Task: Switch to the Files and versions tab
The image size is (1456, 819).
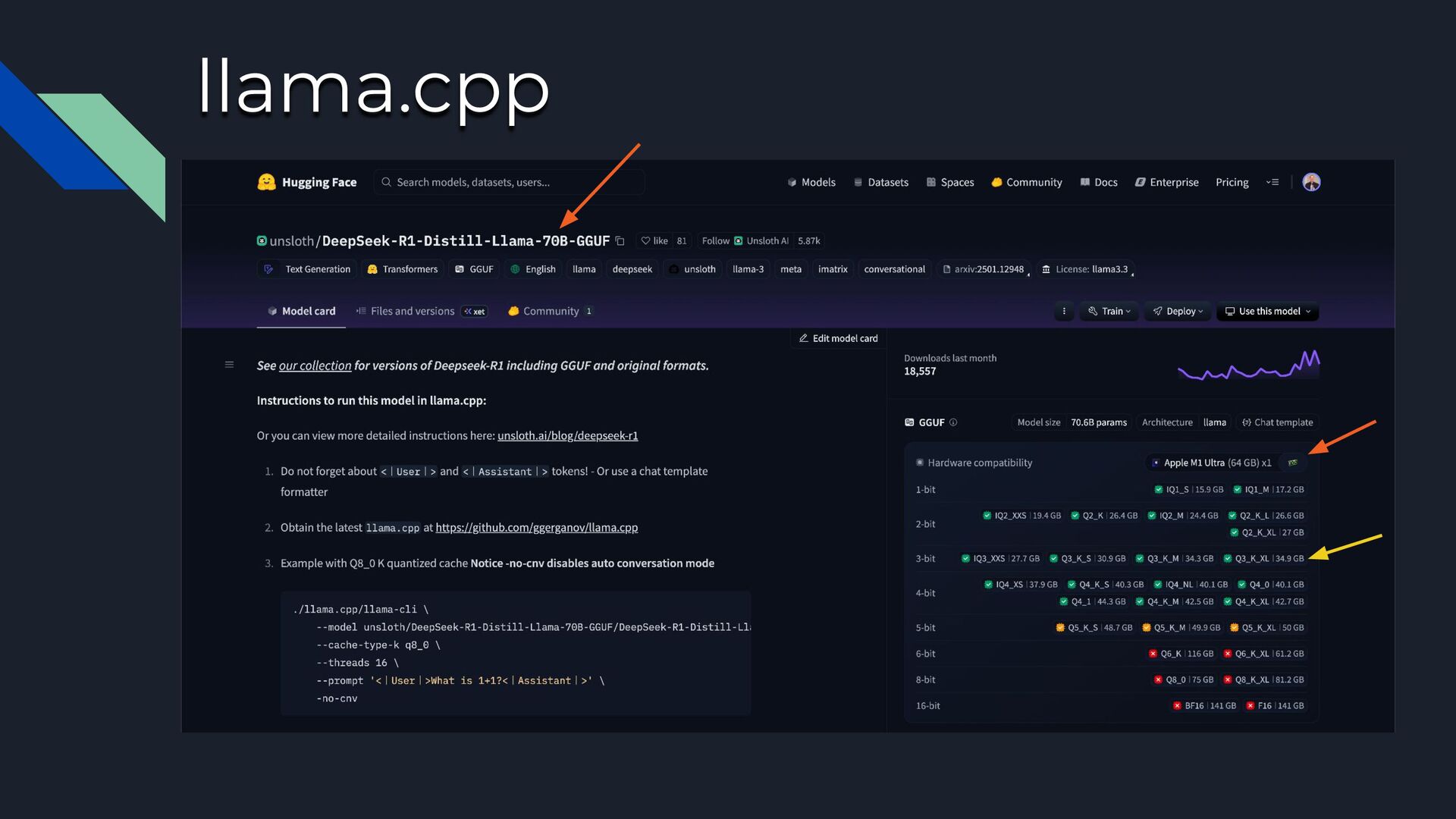Action: [x=413, y=312]
